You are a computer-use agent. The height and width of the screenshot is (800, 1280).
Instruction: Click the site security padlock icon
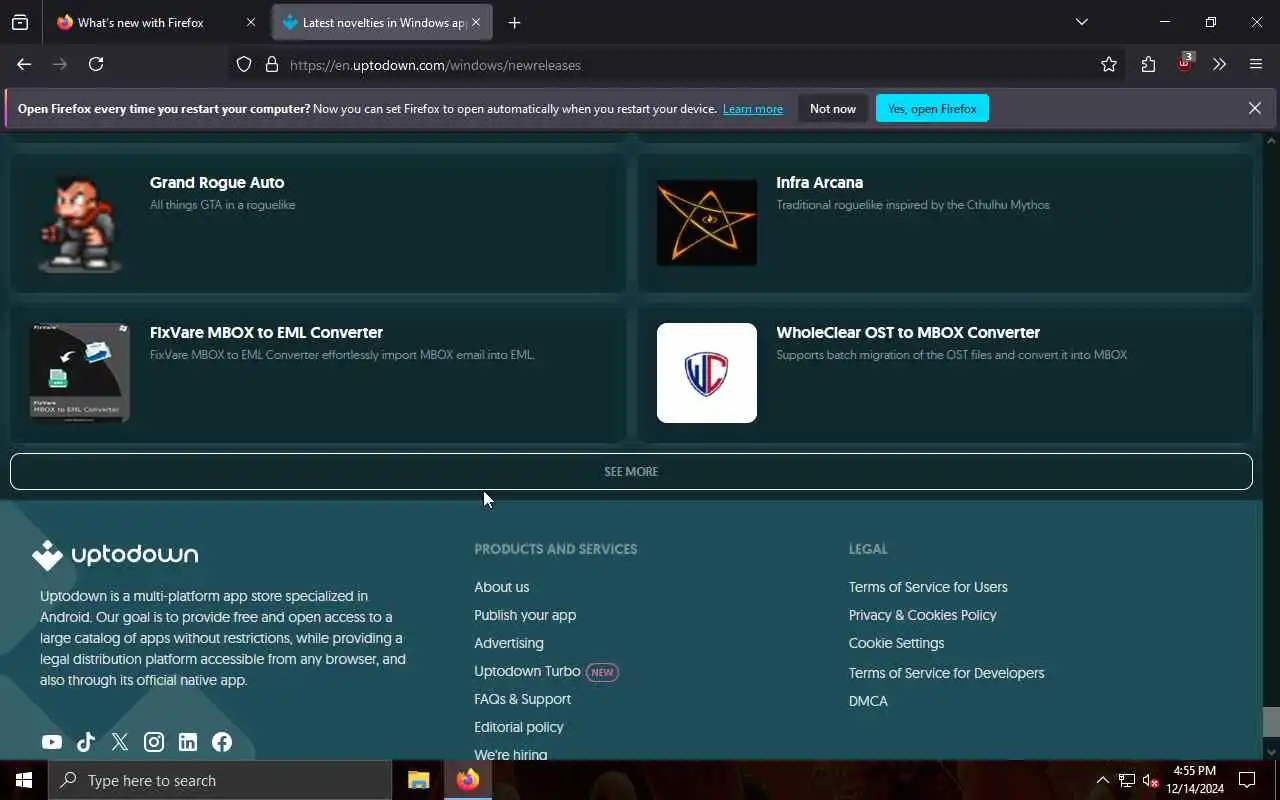271,65
